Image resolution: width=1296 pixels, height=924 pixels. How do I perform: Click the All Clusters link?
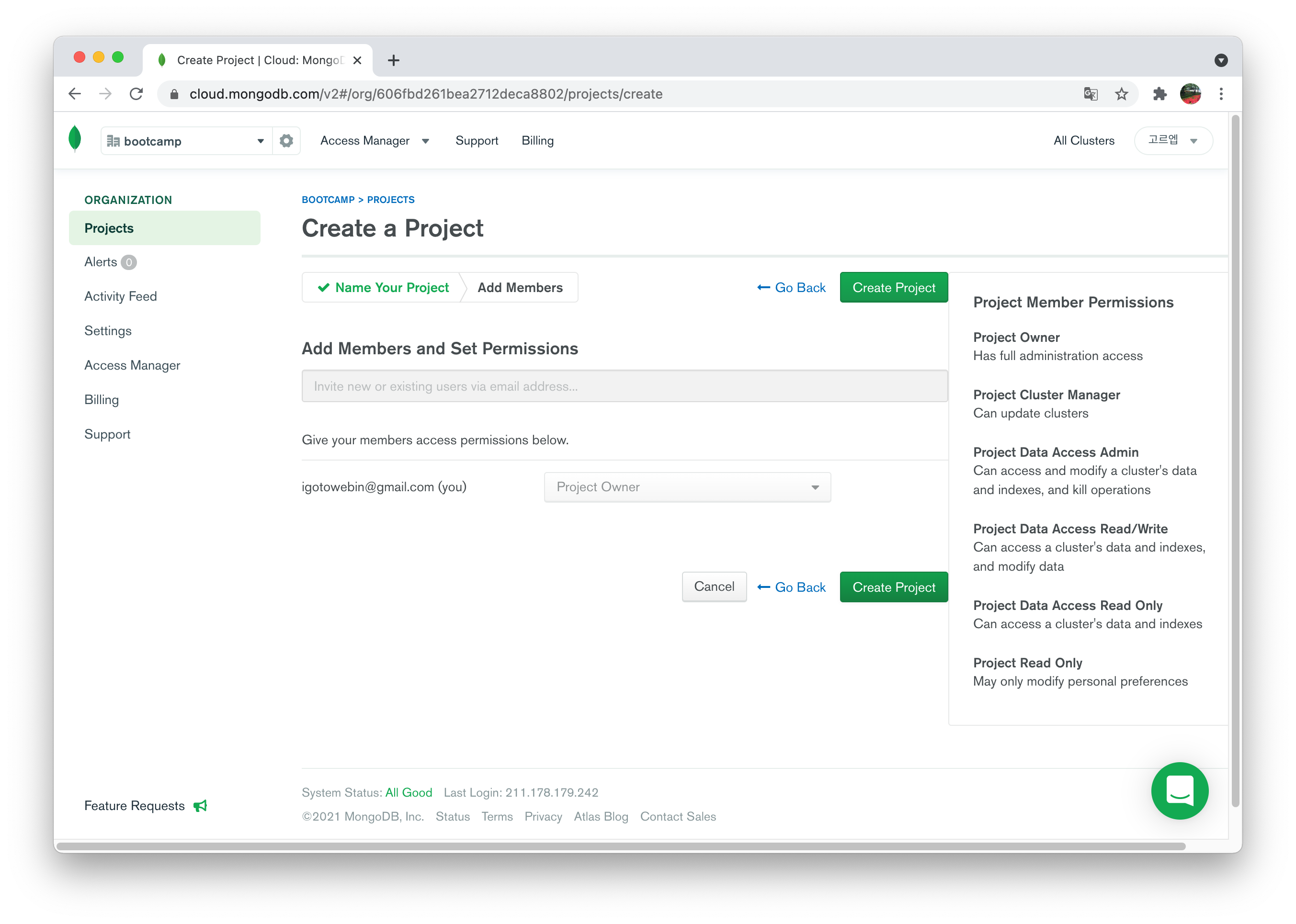[1083, 141]
